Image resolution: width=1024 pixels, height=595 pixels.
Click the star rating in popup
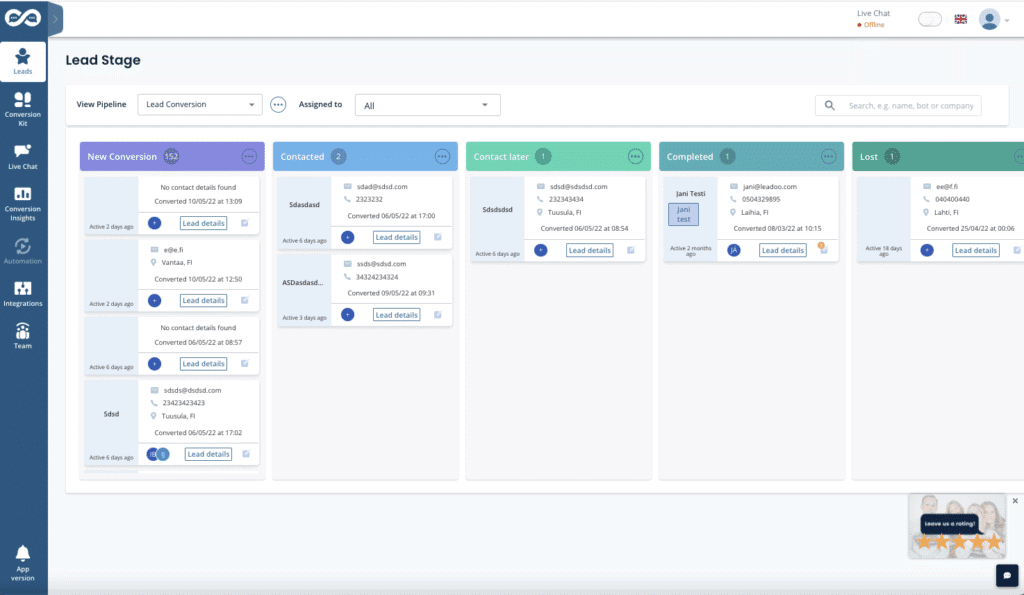click(x=959, y=543)
